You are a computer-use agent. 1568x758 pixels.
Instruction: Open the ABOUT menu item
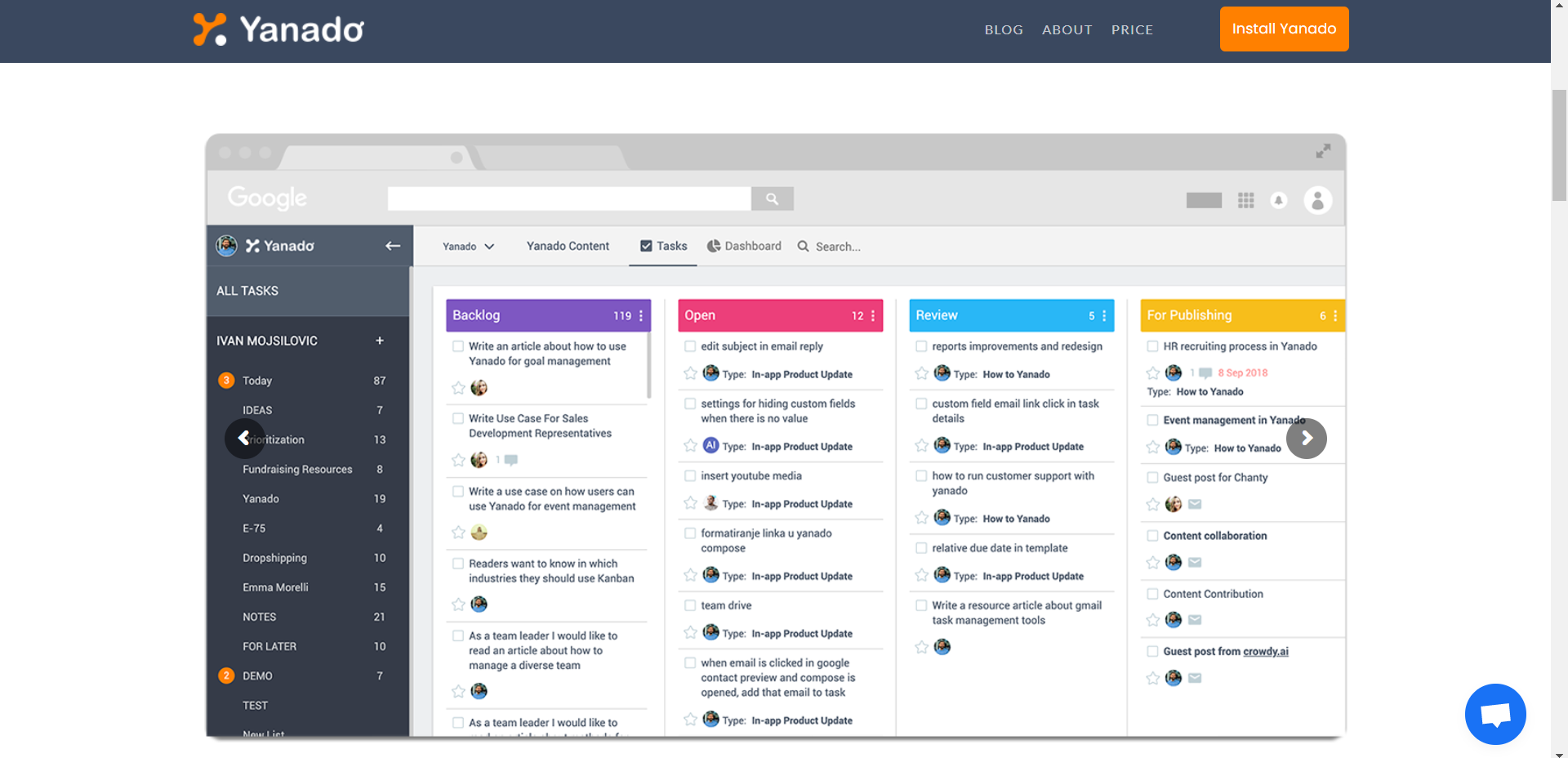tap(1067, 29)
